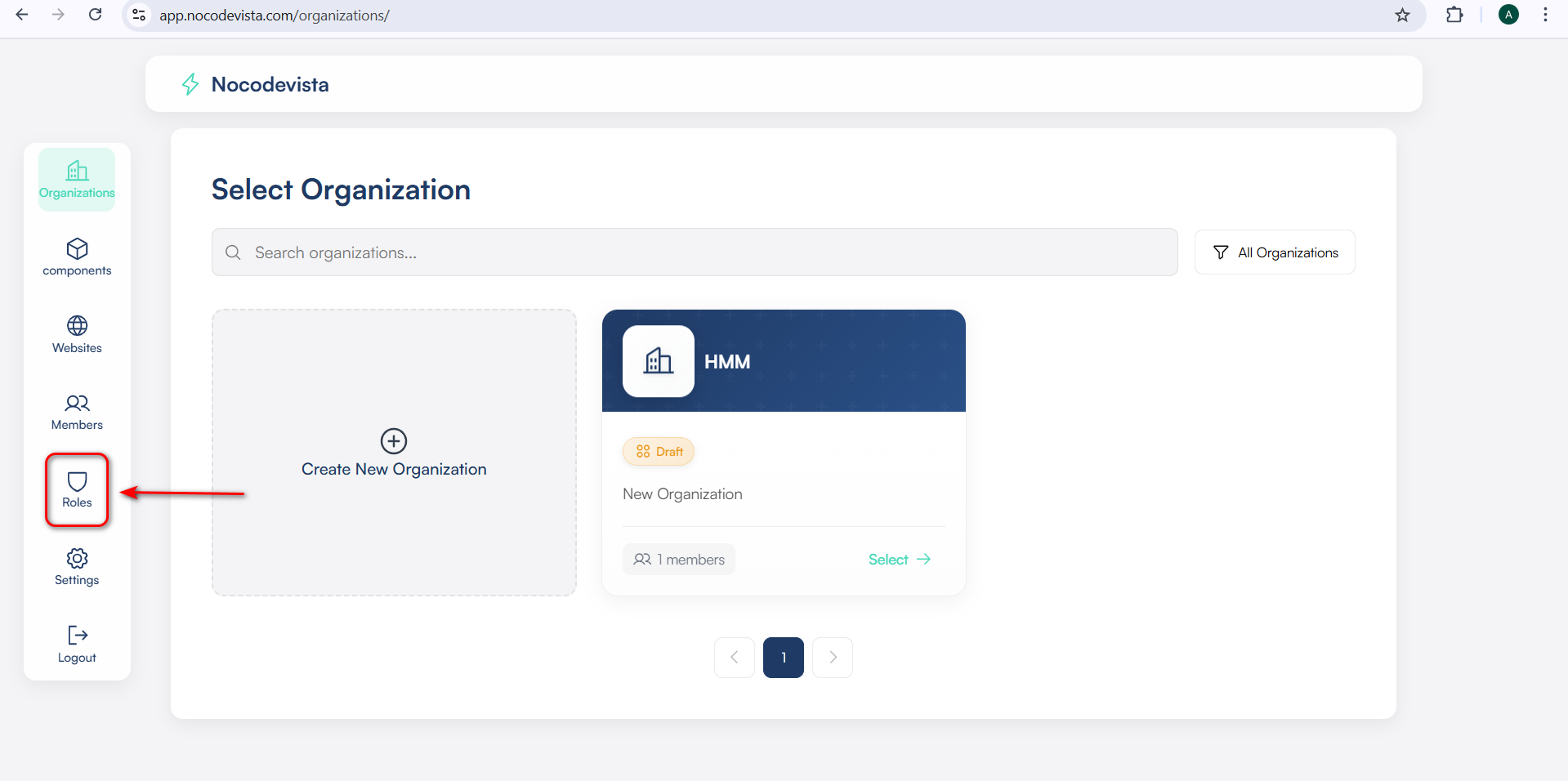The image size is (1568, 781).
Task: Select page 1 in pagination
Action: (x=783, y=658)
